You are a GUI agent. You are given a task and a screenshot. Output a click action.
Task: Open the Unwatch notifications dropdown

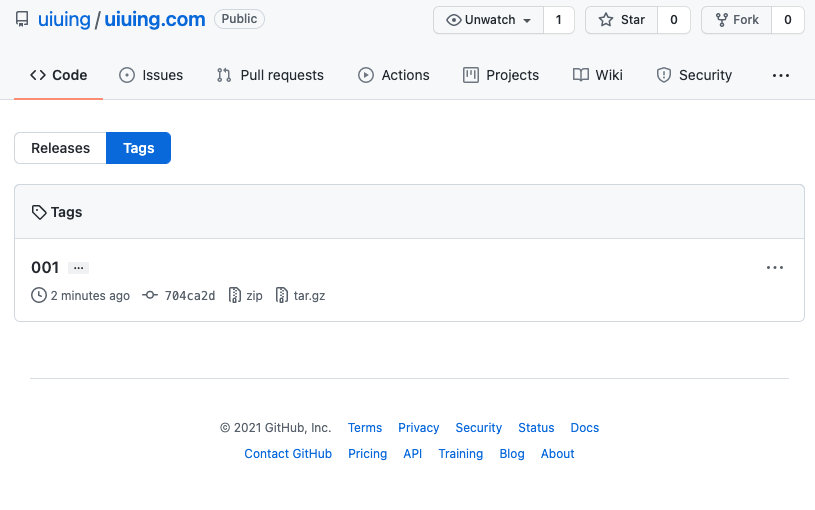[489, 20]
